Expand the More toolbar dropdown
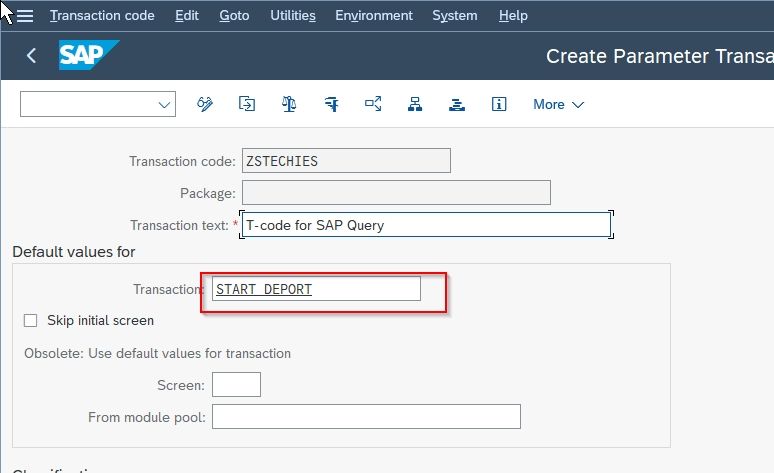The width and height of the screenshot is (774, 473). click(x=558, y=105)
